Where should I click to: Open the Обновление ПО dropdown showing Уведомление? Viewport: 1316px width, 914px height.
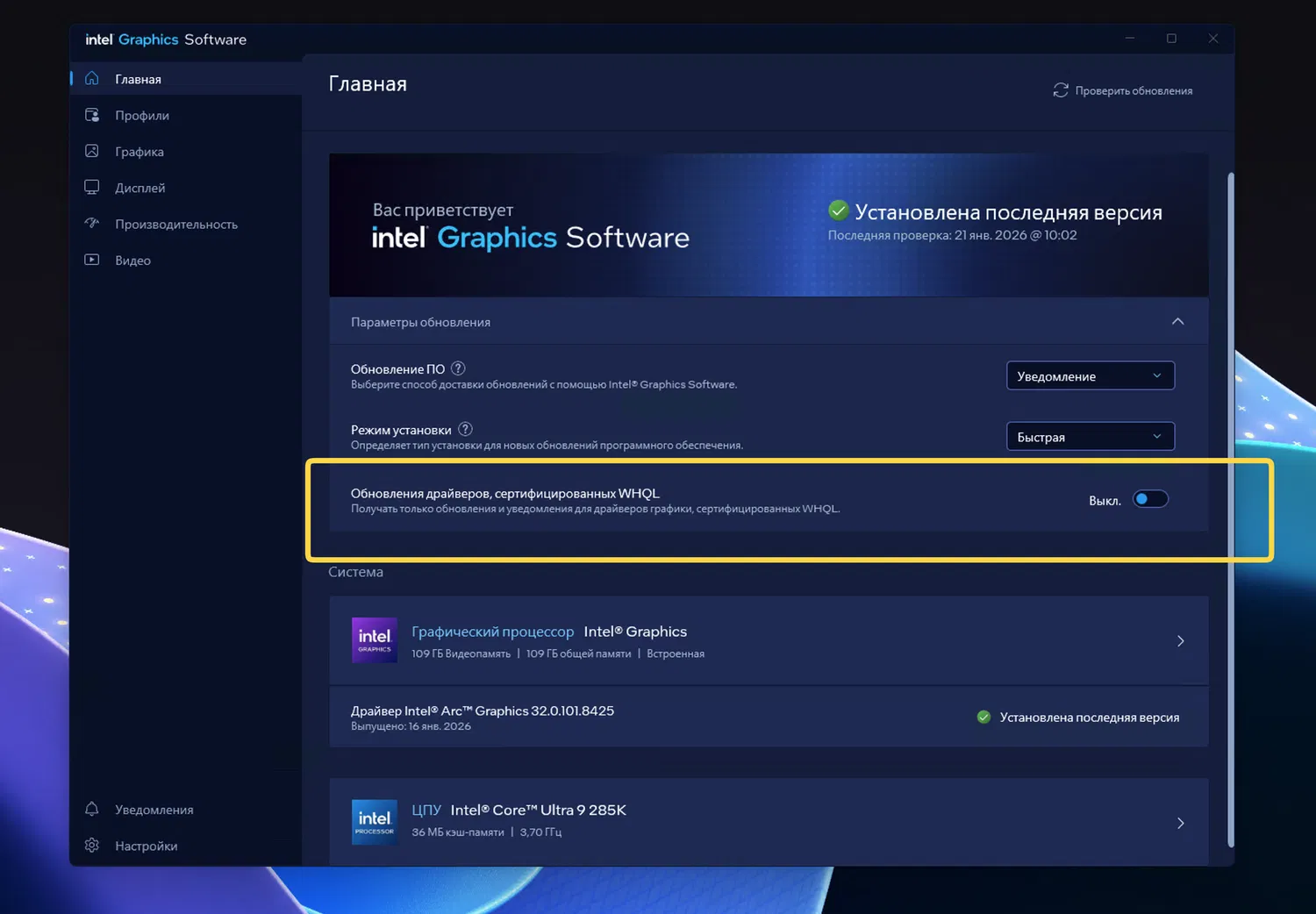(x=1091, y=375)
